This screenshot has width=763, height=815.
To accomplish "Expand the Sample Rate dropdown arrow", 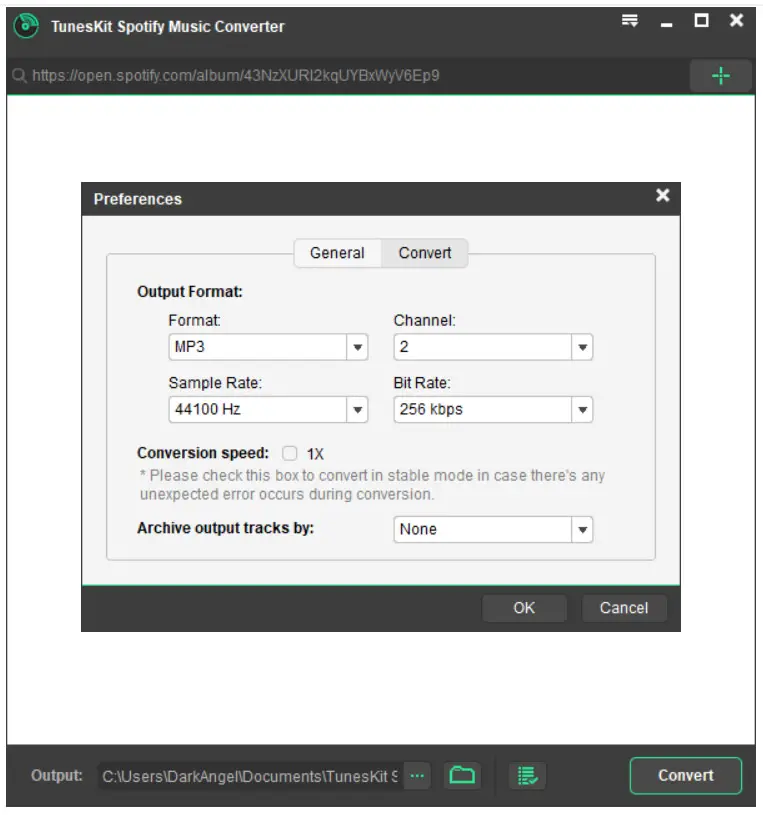I will [357, 410].
